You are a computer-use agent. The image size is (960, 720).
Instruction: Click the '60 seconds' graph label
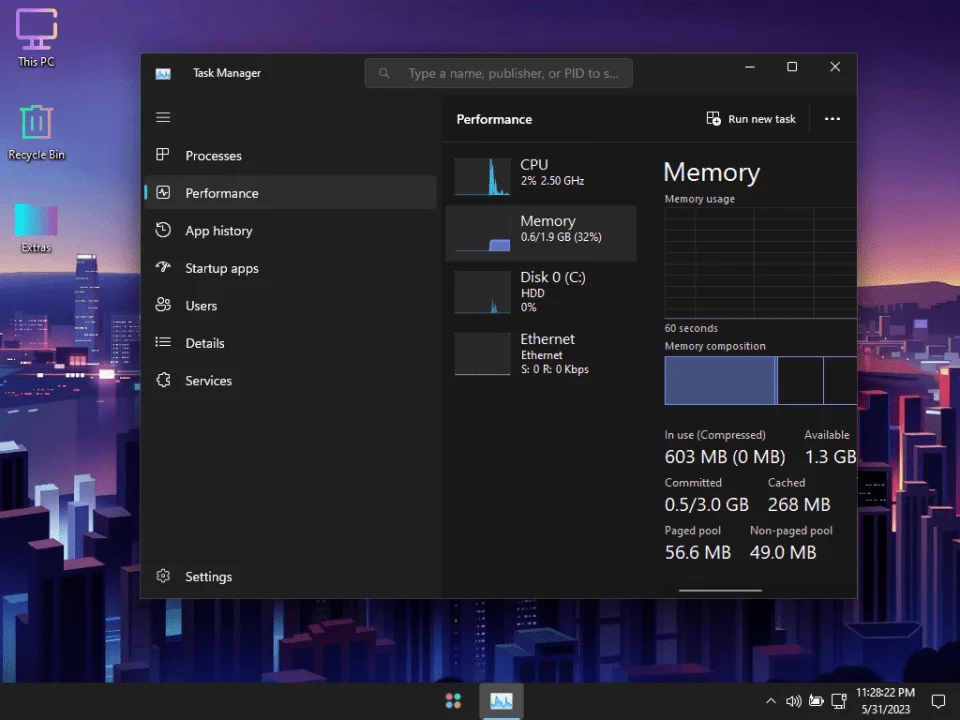pyautogui.click(x=691, y=328)
